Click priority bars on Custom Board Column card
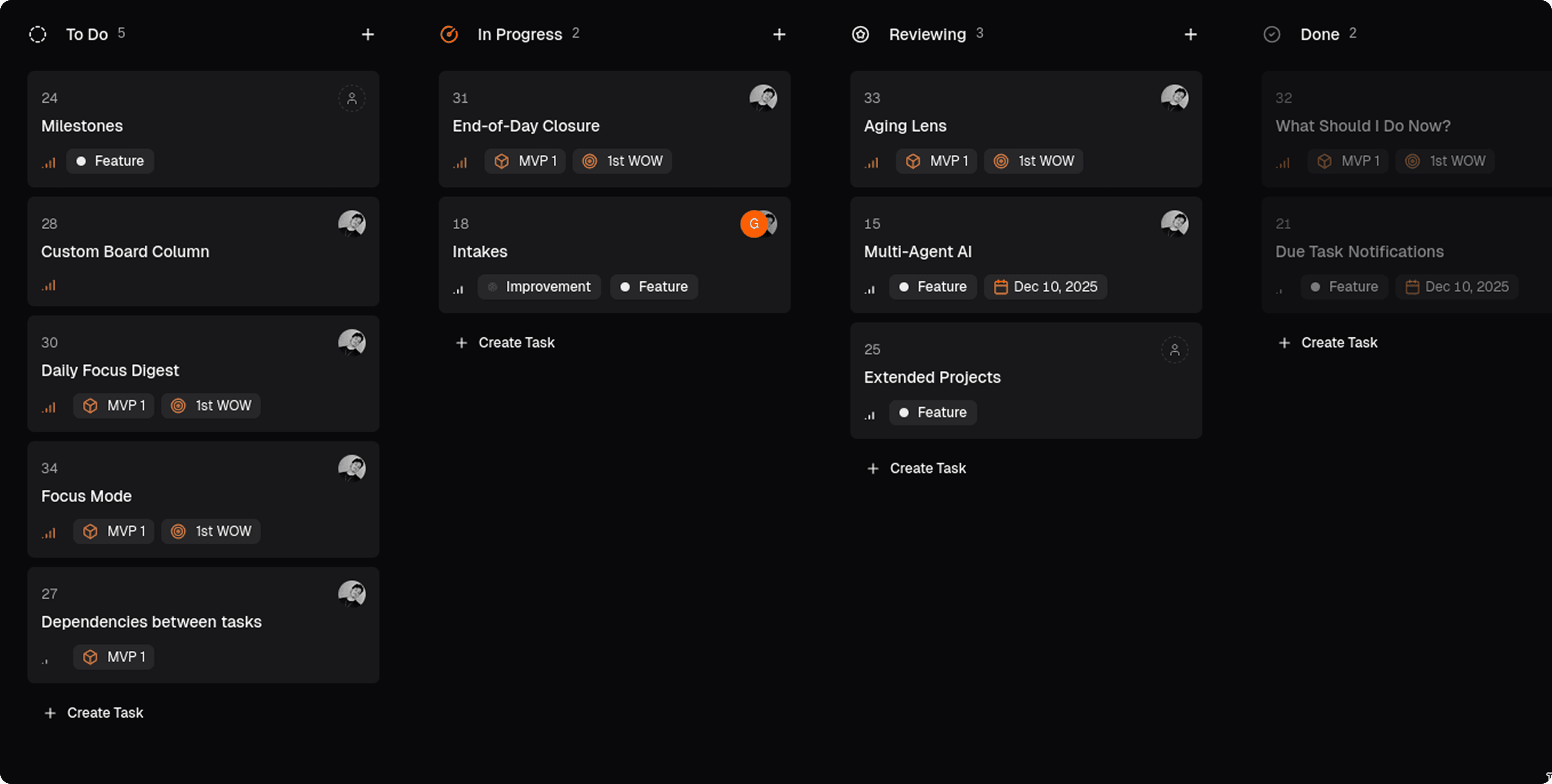This screenshot has height=784, width=1552. (49, 286)
